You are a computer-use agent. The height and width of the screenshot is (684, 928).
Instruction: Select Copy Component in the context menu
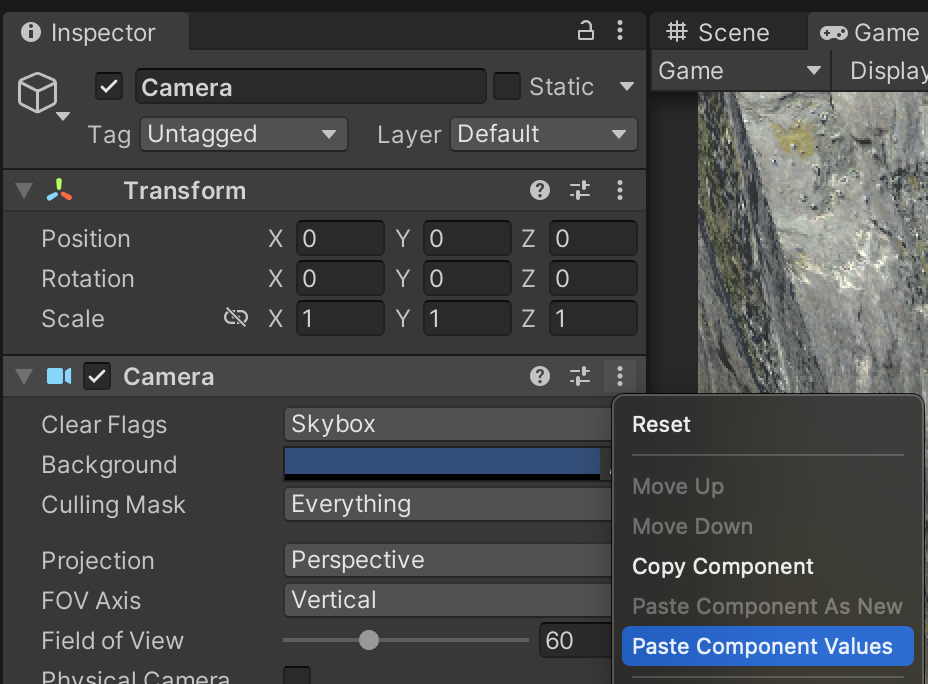tap(723, 566)
